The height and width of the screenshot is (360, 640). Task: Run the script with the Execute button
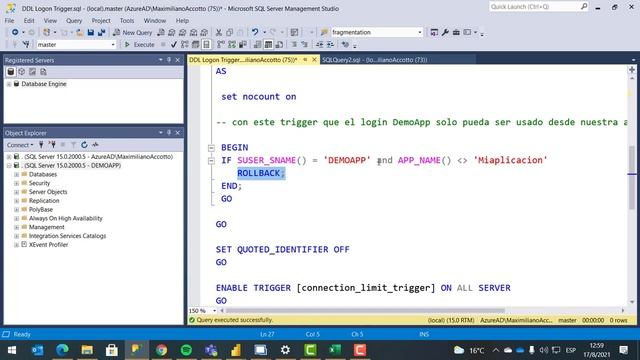(139, 44)
